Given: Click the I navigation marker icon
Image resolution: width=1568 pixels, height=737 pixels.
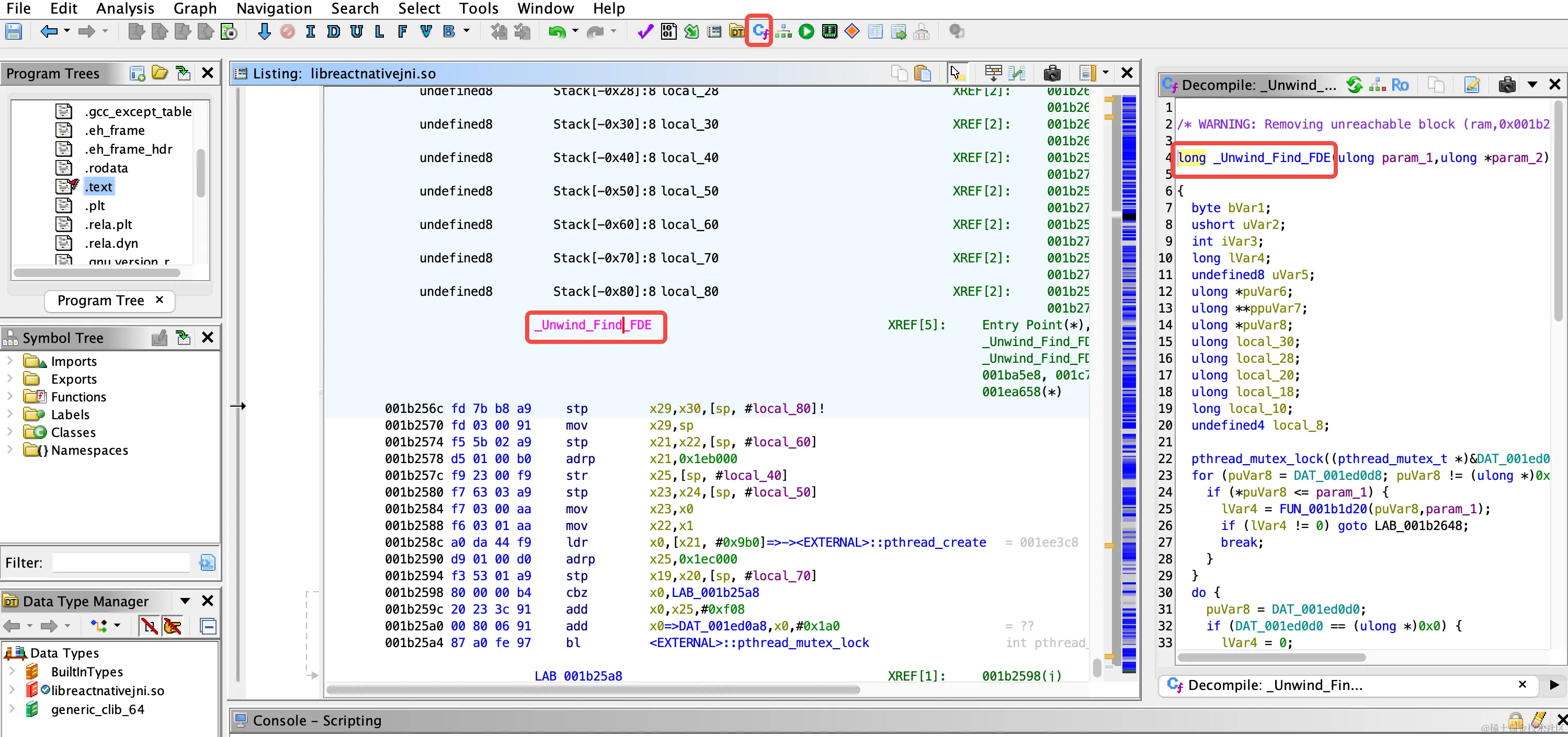Looking at the screenshot, I should pyautogui.click(x=311, y=31).
